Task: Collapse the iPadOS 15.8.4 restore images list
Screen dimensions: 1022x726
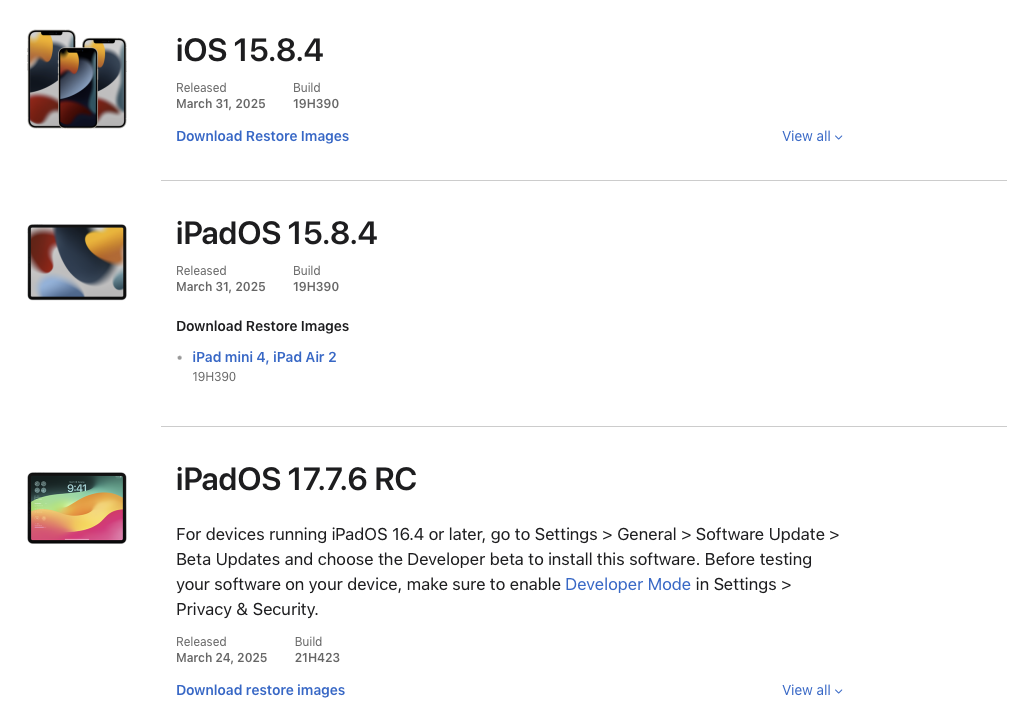Action: click(262, 326)
